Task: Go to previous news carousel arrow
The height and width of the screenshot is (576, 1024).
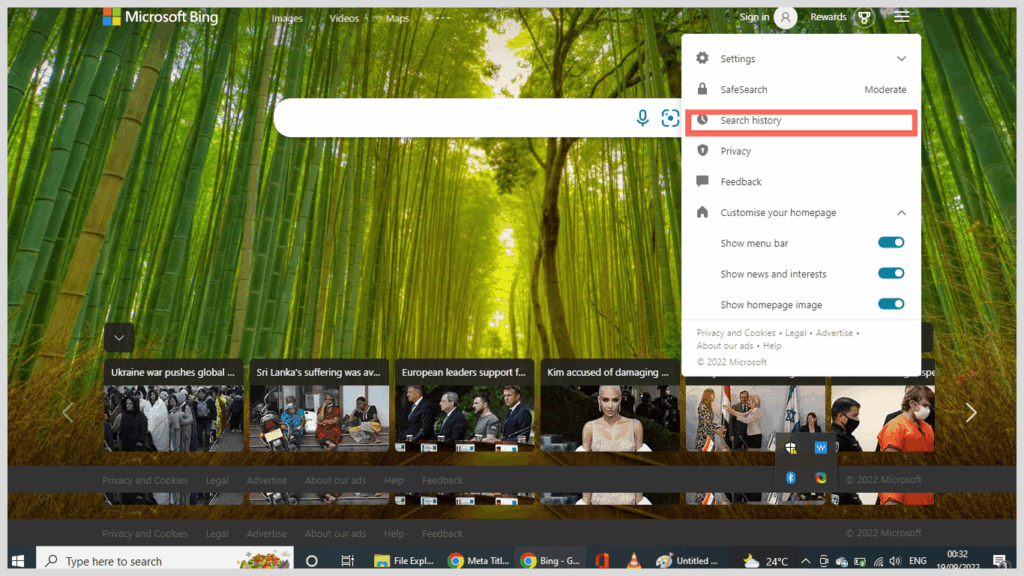Action: 68,413
